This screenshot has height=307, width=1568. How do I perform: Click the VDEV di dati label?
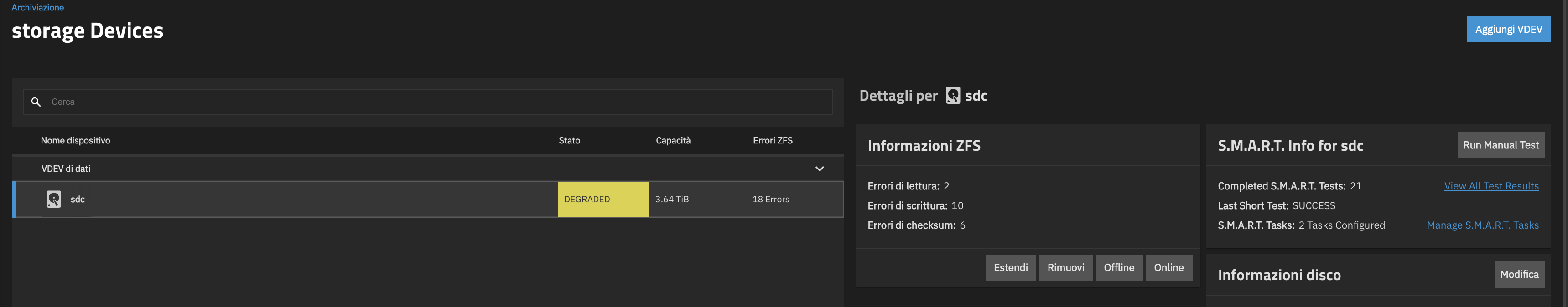[x=66, y=169]
